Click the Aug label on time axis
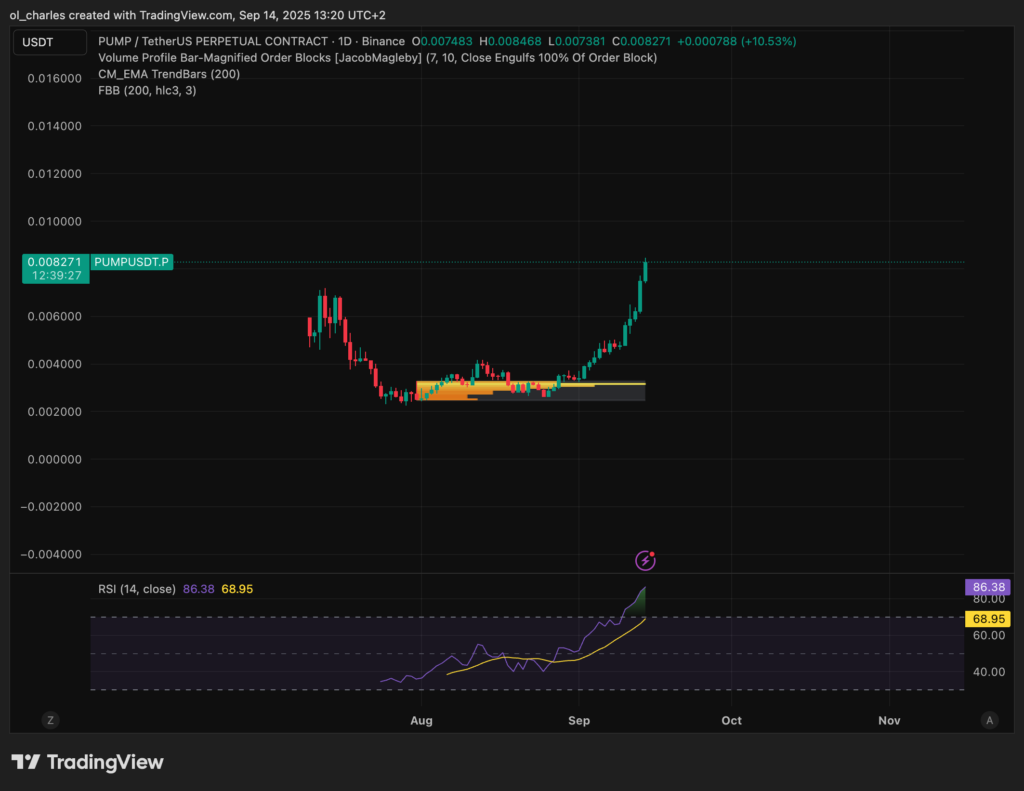The height and width of the screenshot is (791, 1024). pos(422,720)
